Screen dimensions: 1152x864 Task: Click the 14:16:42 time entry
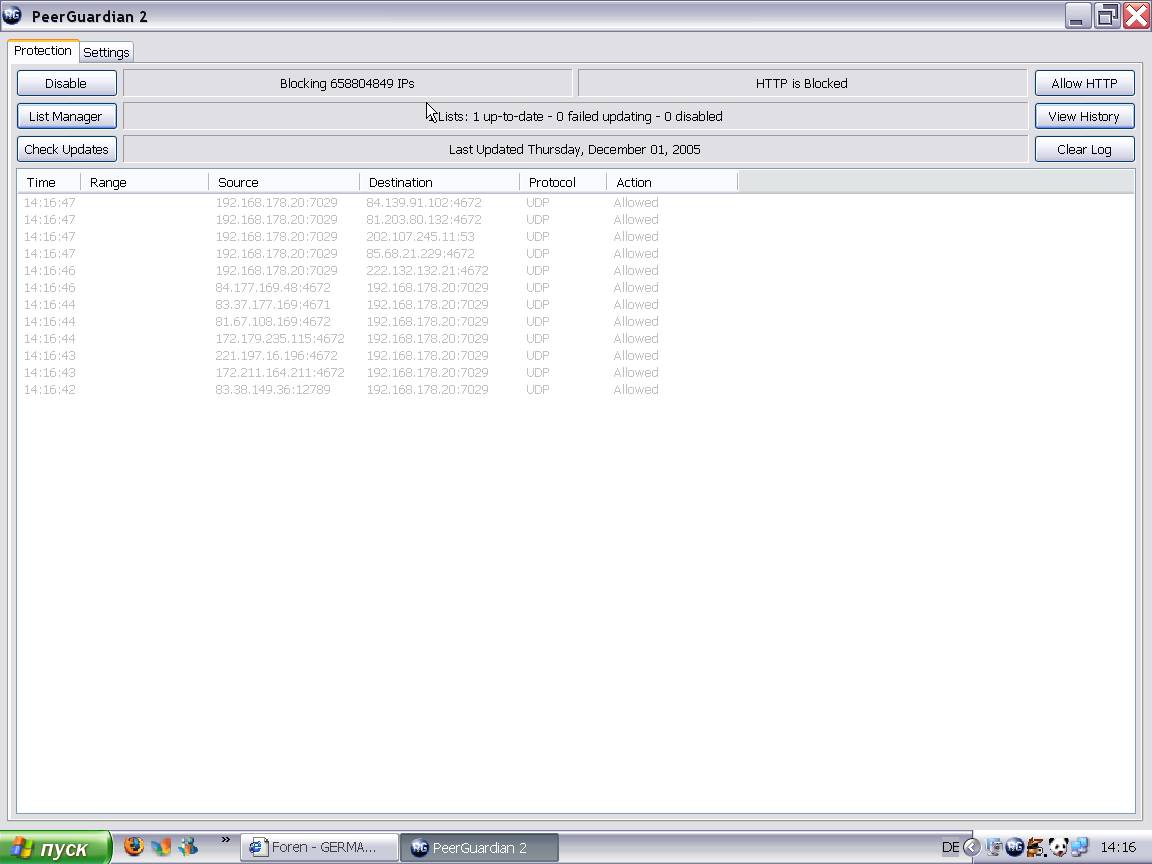(x=49, y=389)
